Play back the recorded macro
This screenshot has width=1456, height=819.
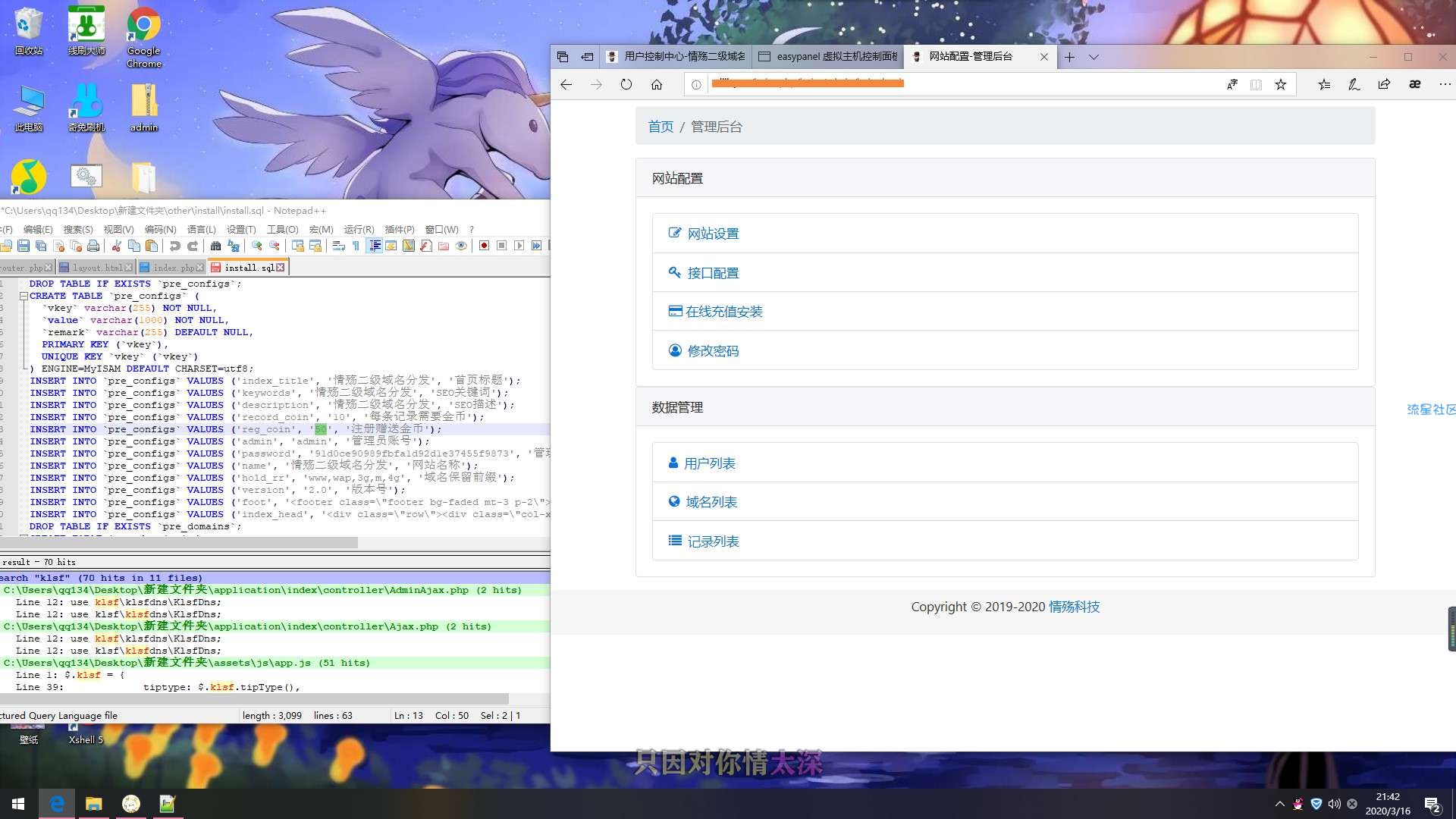pyautogui.click(x=519, y=246)
